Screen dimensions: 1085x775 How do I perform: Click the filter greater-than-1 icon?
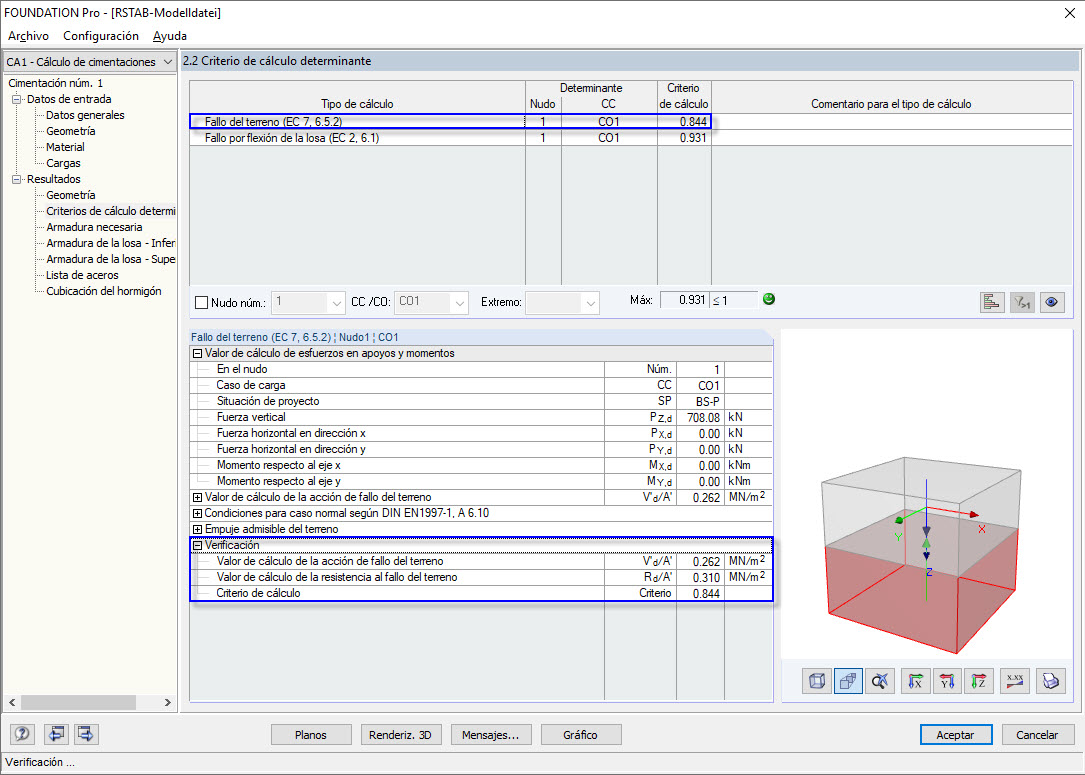(x=1022, y=302)
